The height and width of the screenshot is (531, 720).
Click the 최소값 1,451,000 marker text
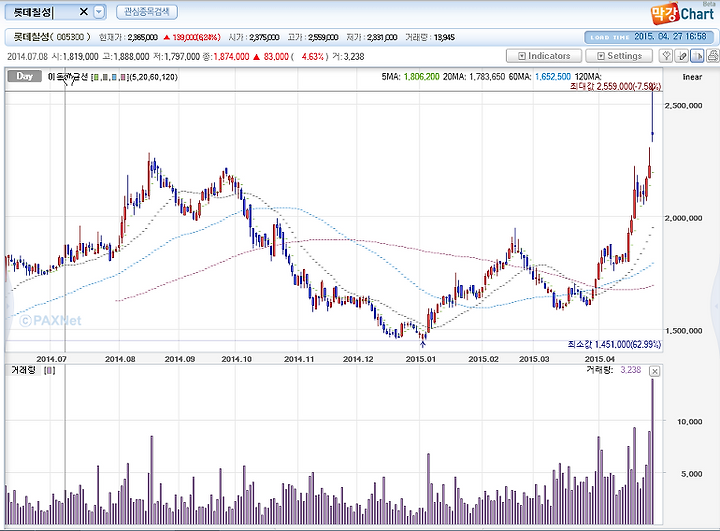[614, 344]
